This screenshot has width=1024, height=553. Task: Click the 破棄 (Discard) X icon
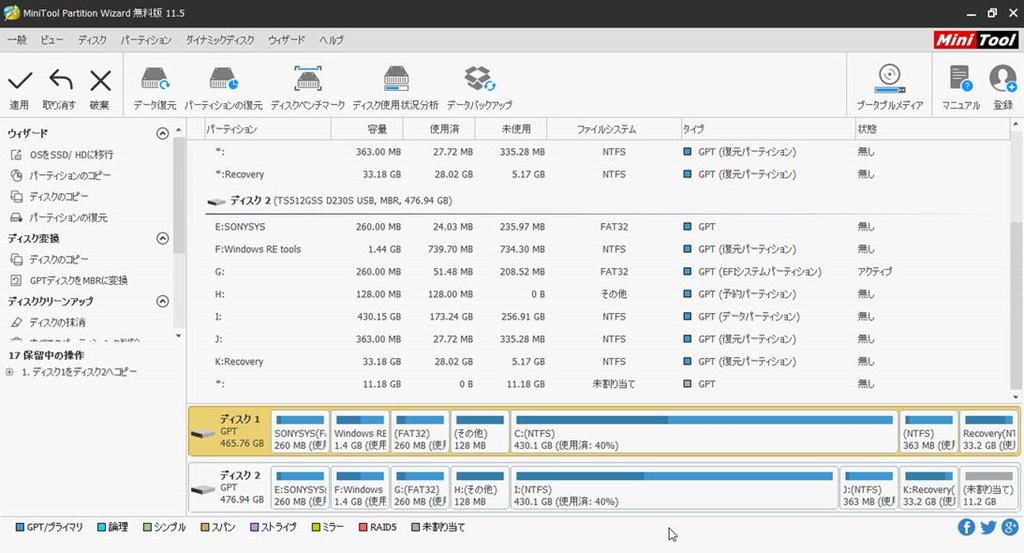(x=100, y=81)
